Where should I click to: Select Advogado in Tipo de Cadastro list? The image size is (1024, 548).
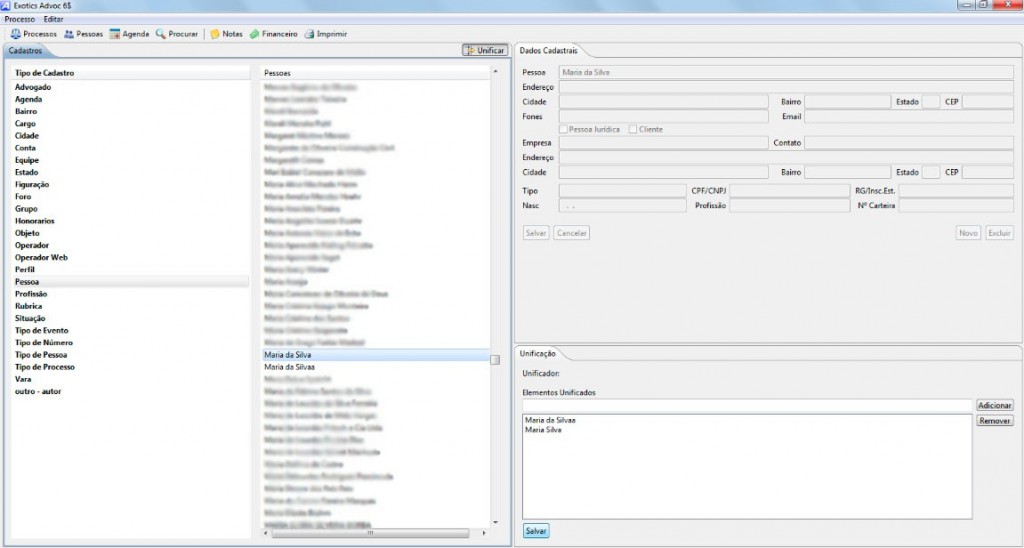point(33,87)
